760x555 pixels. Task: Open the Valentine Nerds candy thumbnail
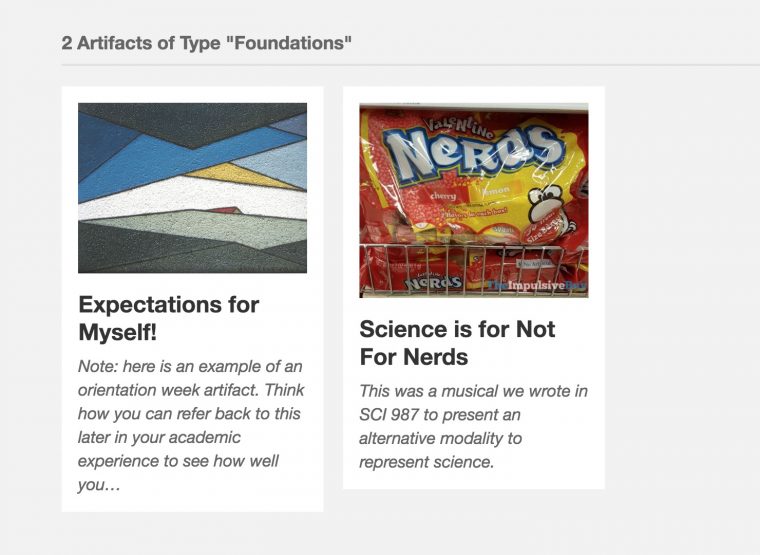(474, 200)
